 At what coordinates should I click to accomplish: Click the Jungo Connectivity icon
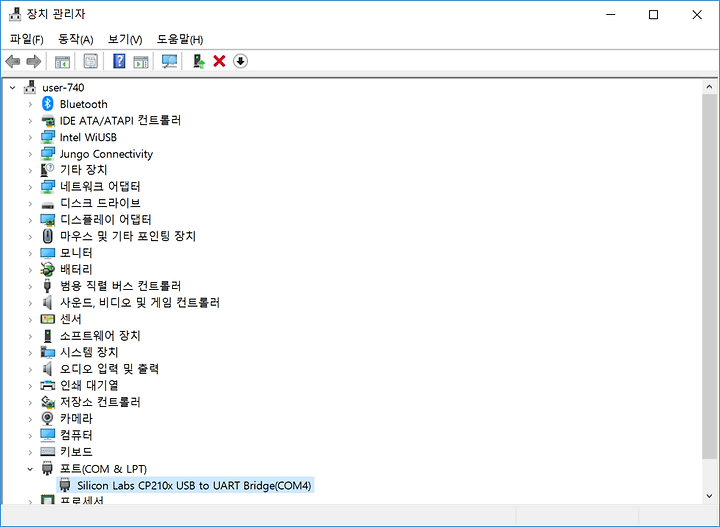[x=48, y=153]
